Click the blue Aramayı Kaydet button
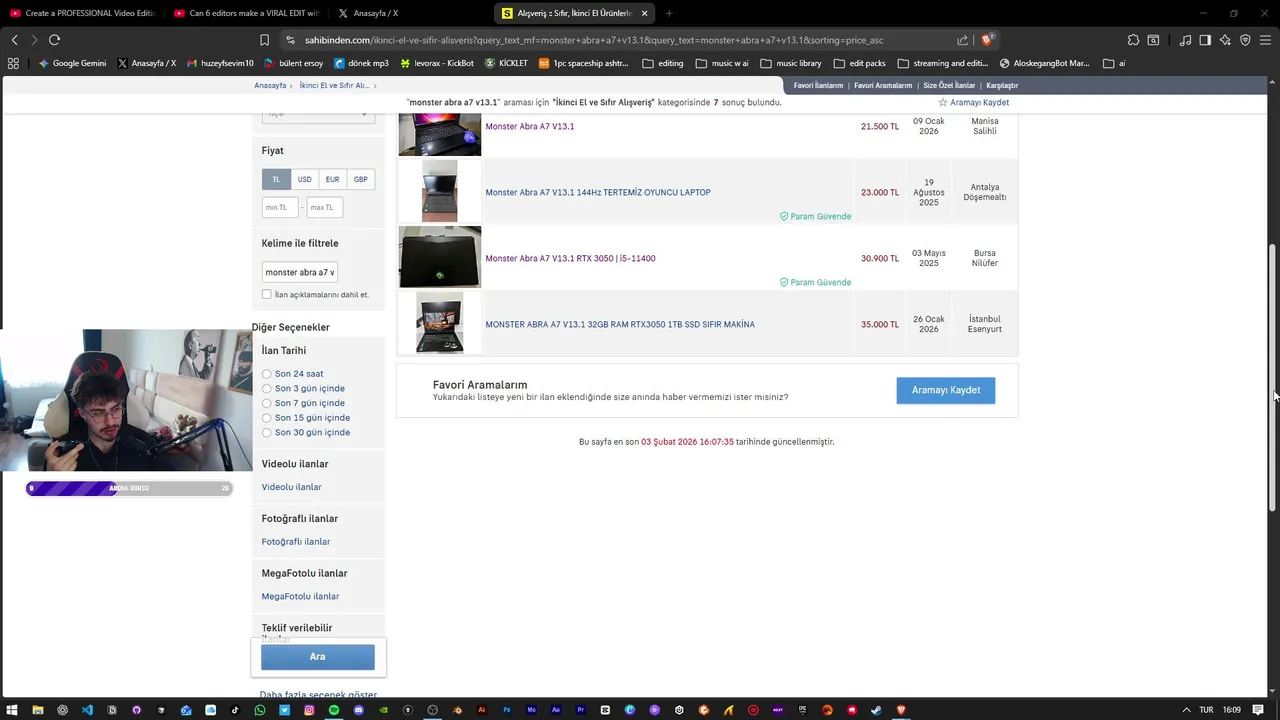 946,390
